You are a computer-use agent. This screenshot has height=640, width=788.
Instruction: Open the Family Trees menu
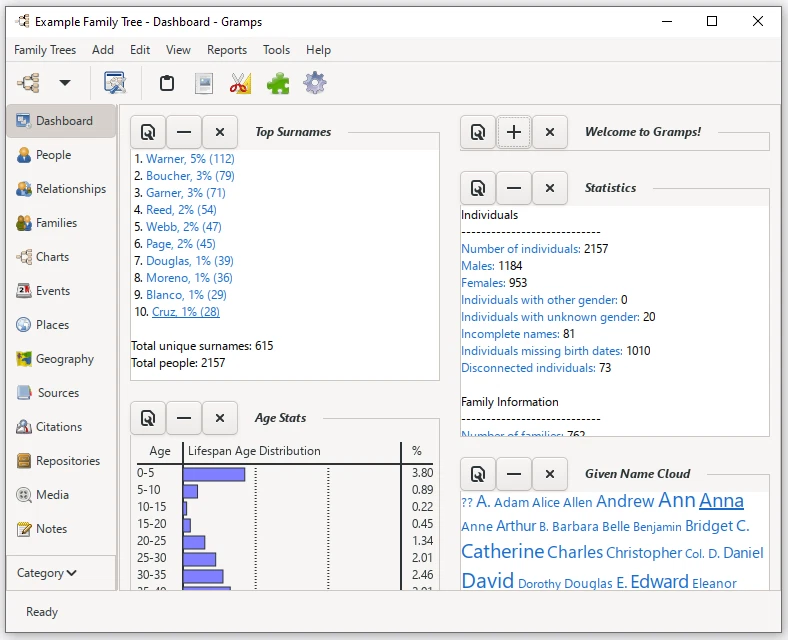click(x=45, y=50)
